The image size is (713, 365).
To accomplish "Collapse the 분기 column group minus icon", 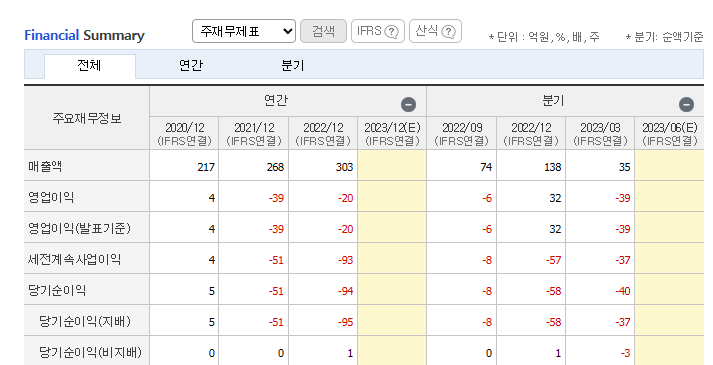I will [686, 105].
